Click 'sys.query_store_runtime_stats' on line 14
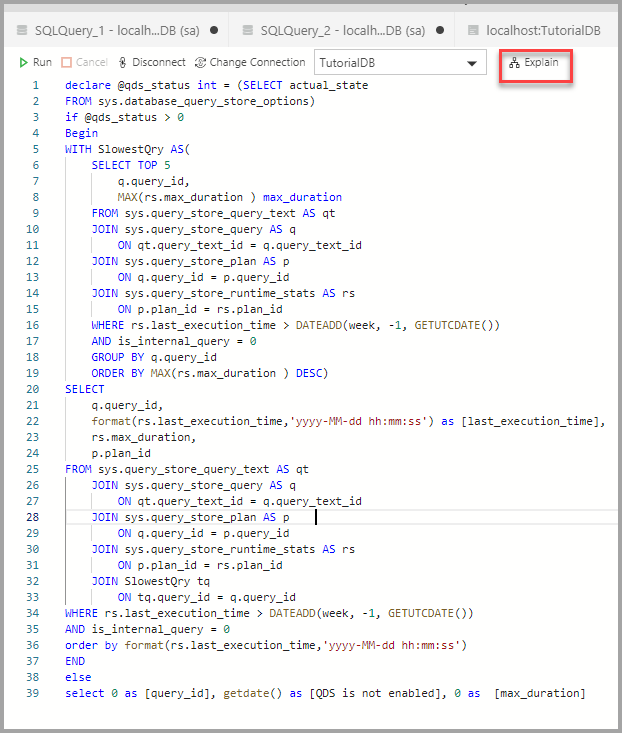The height and width of the screenshot is (733, 622). tap(220, 293)
